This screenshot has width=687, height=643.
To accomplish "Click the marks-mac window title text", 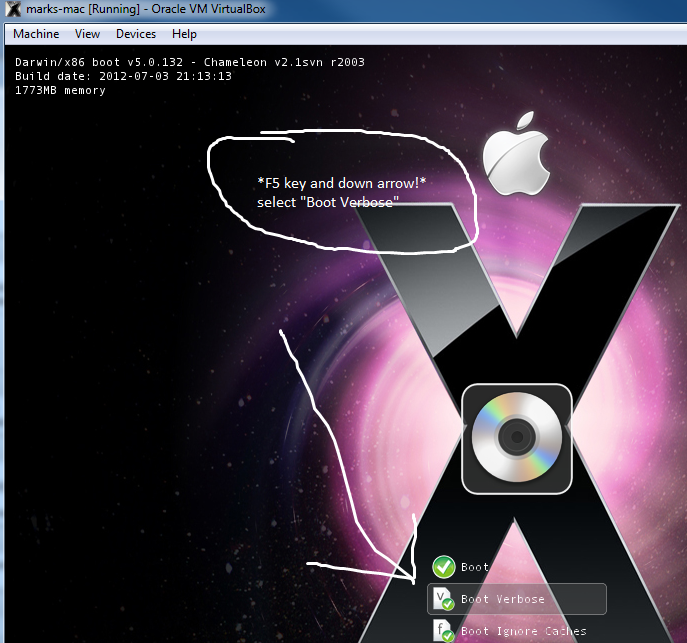I will click(x=145, y=9).
